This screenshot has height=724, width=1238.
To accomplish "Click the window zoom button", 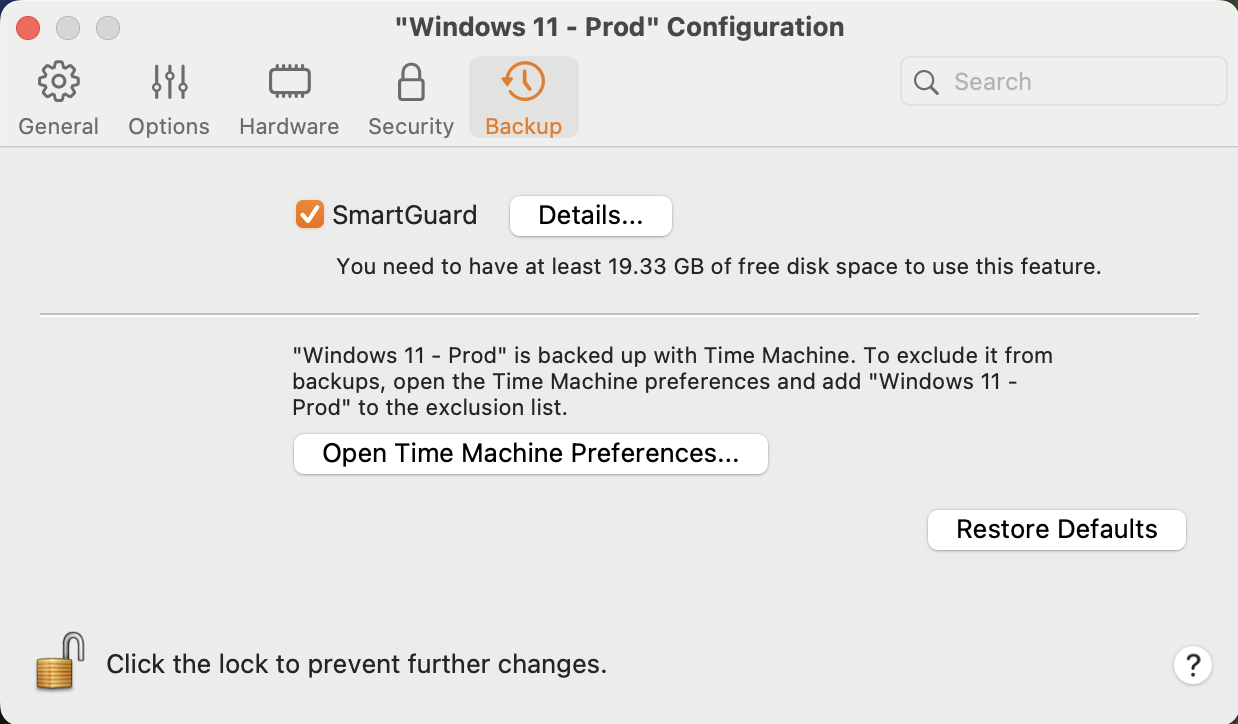I will pos(107,27).
